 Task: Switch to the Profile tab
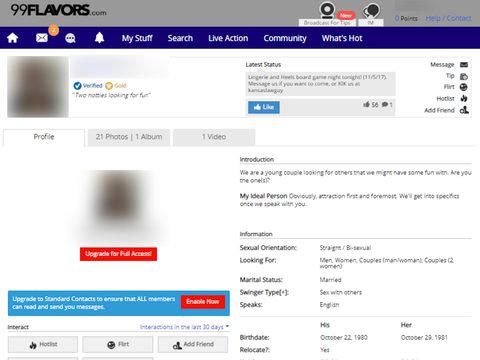click(44, 137)
